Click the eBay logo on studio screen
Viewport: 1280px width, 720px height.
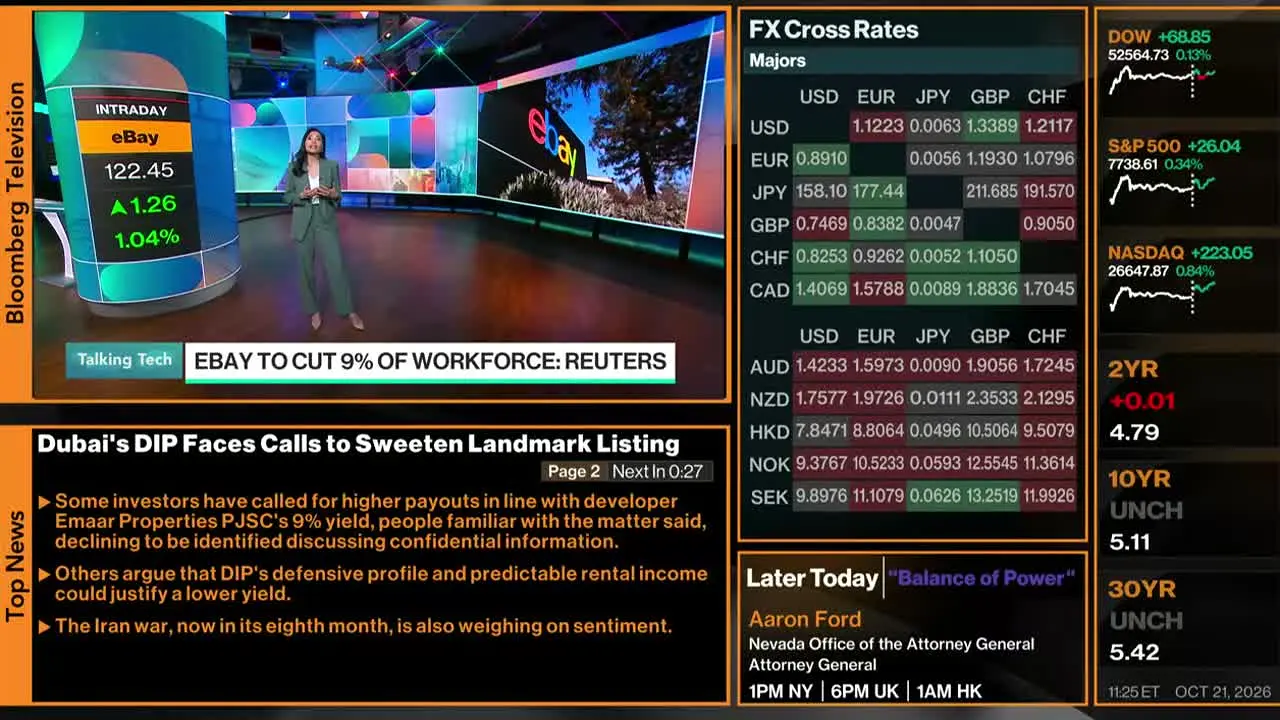(x=553, y=142)
